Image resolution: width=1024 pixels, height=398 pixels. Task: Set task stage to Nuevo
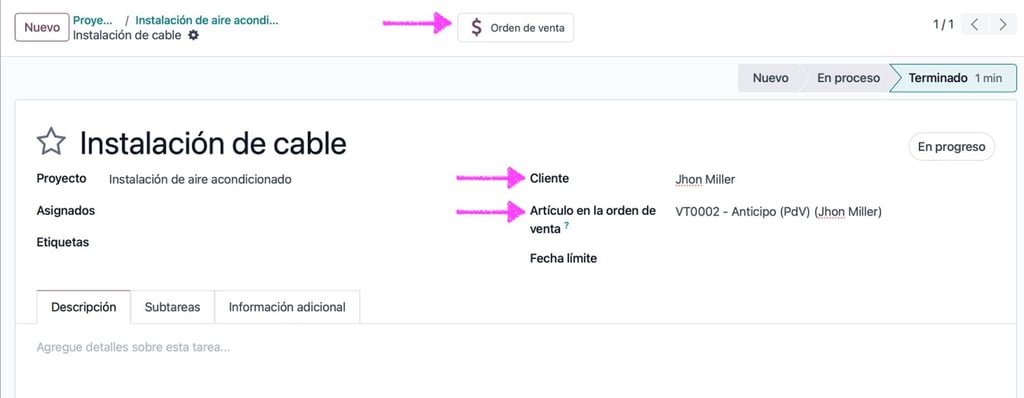point(770,78)
